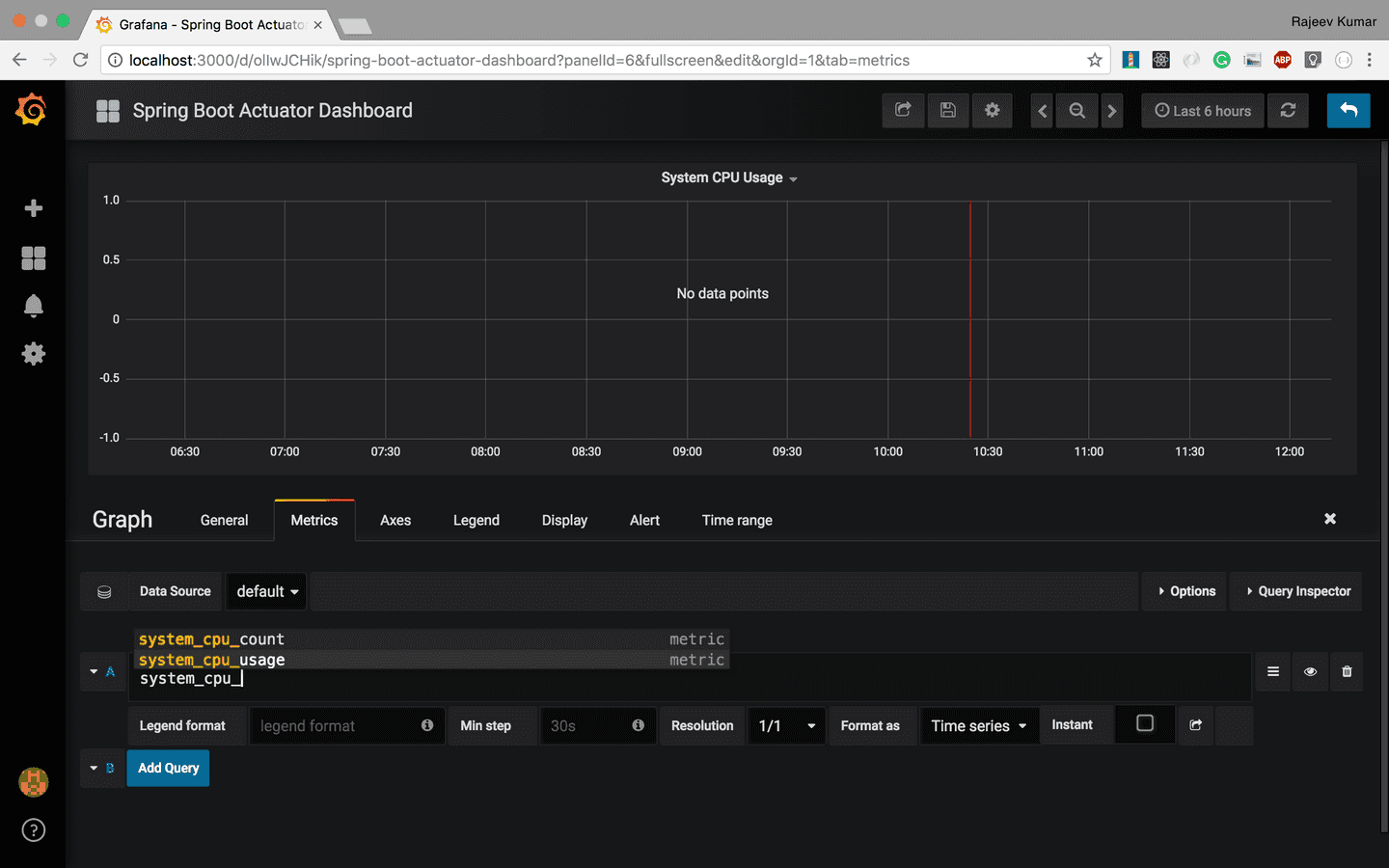Click the blue back to dashboard arrow

[1348, 110]
